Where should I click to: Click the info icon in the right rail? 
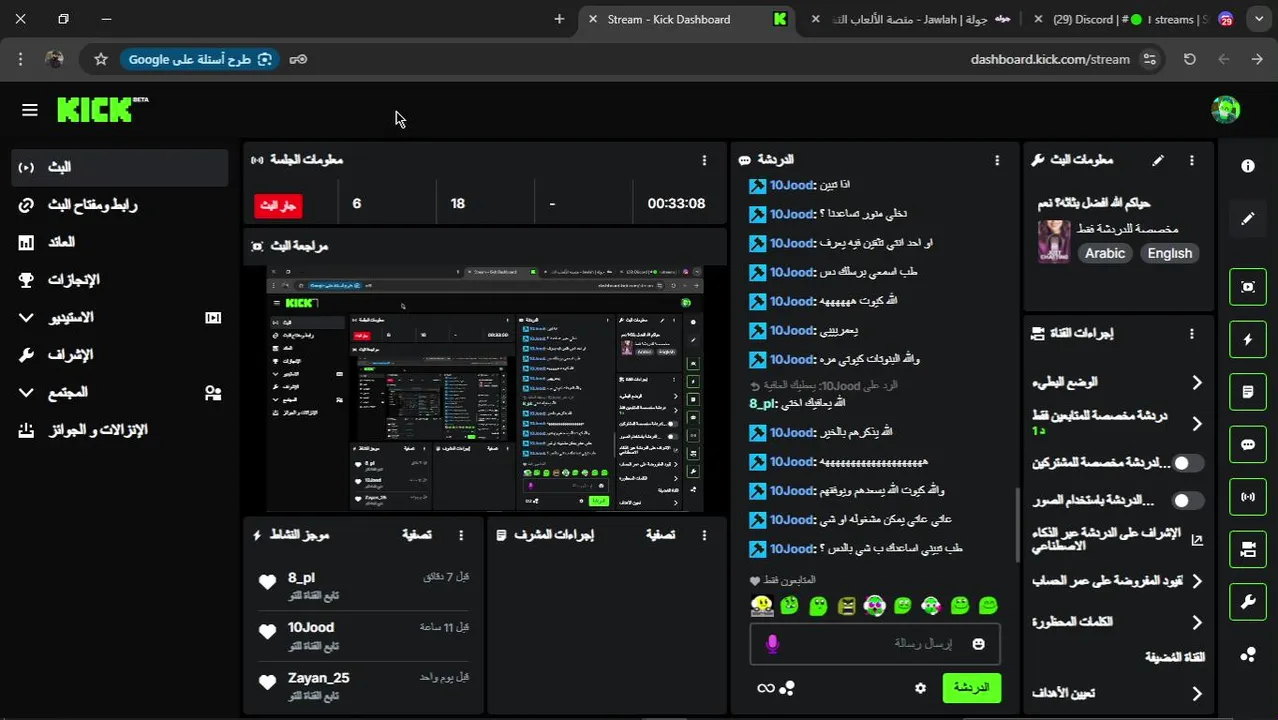coord(1248,166)
